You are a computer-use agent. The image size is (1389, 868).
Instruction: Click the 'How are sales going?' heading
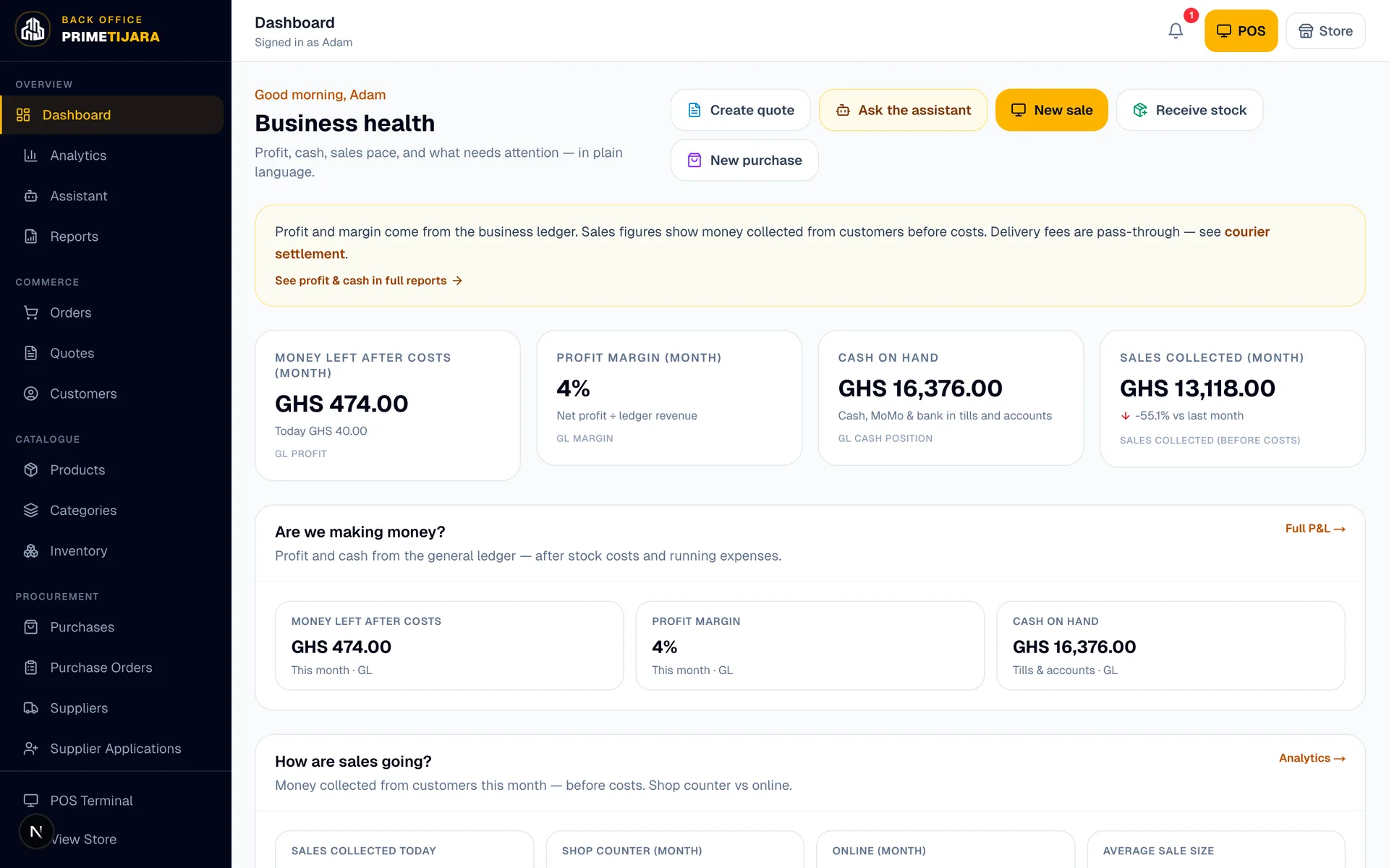pyautogui.click(x=353, y=761)
